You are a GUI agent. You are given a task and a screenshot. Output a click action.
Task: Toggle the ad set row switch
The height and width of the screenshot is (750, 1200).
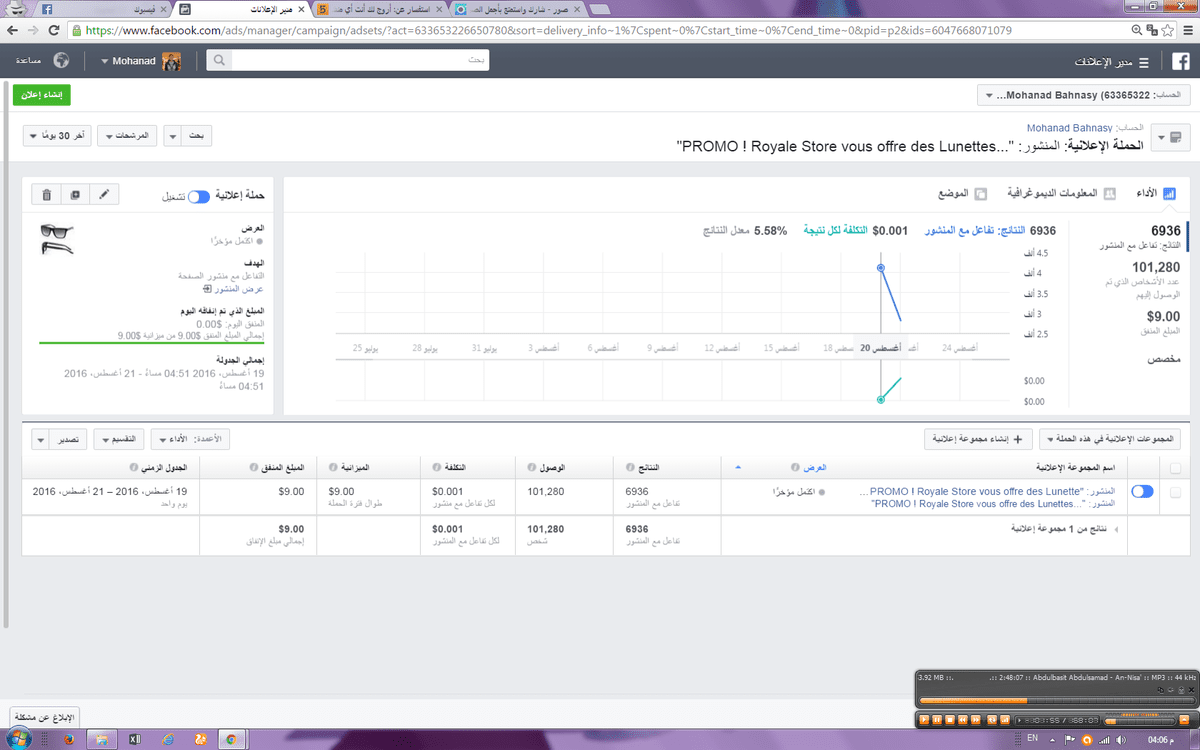tap(1141, 492)
